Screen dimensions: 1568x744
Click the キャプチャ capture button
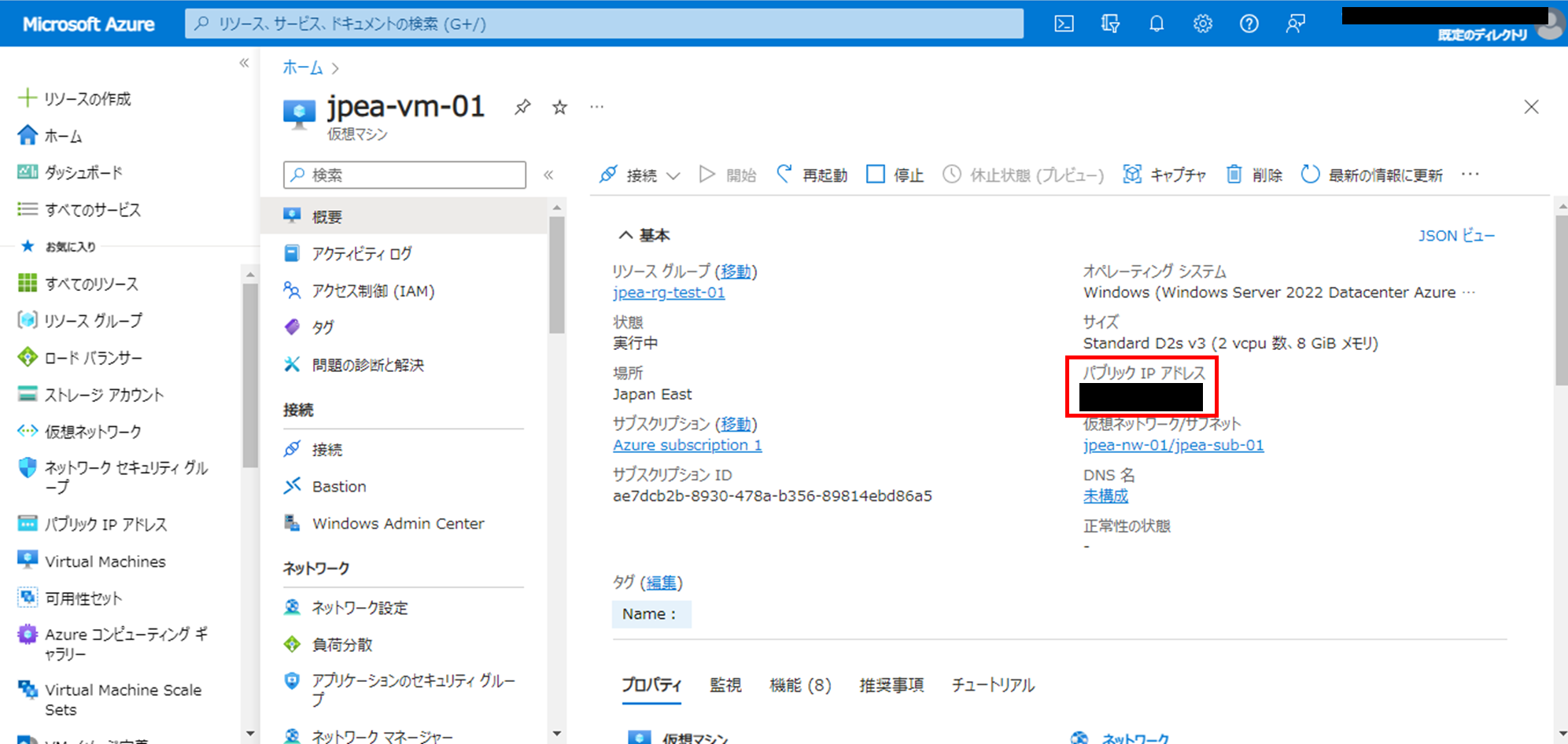pyautogui.click(x=1164, y=175)
